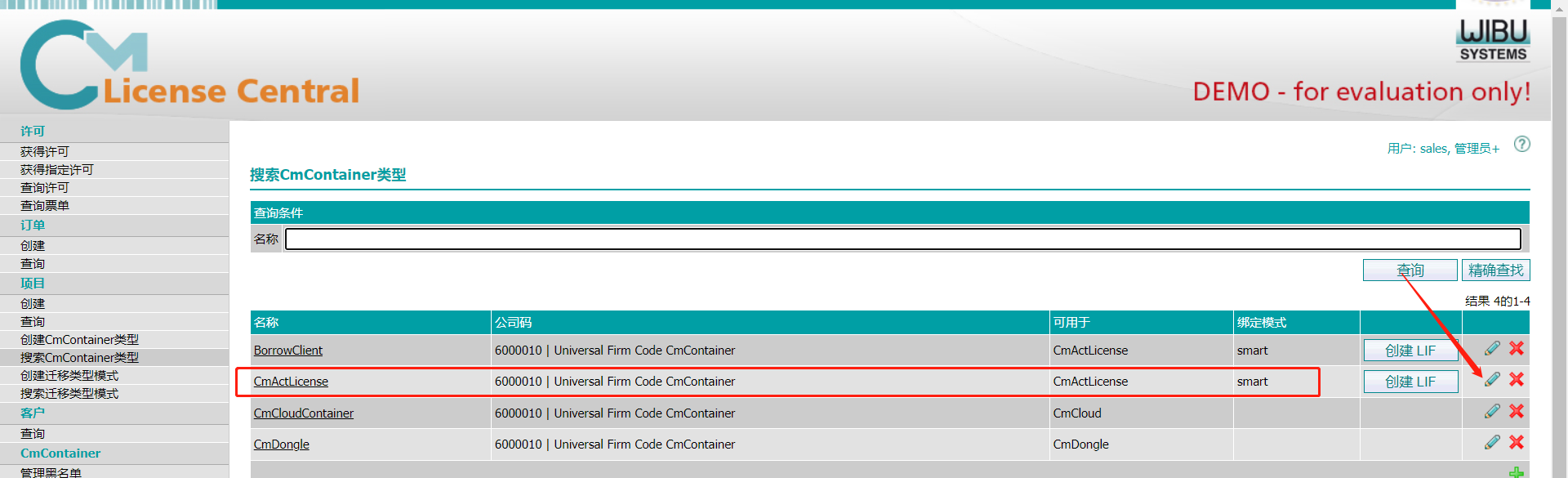Click smart binding mode in BorrowClient row

coord(1252,351)
